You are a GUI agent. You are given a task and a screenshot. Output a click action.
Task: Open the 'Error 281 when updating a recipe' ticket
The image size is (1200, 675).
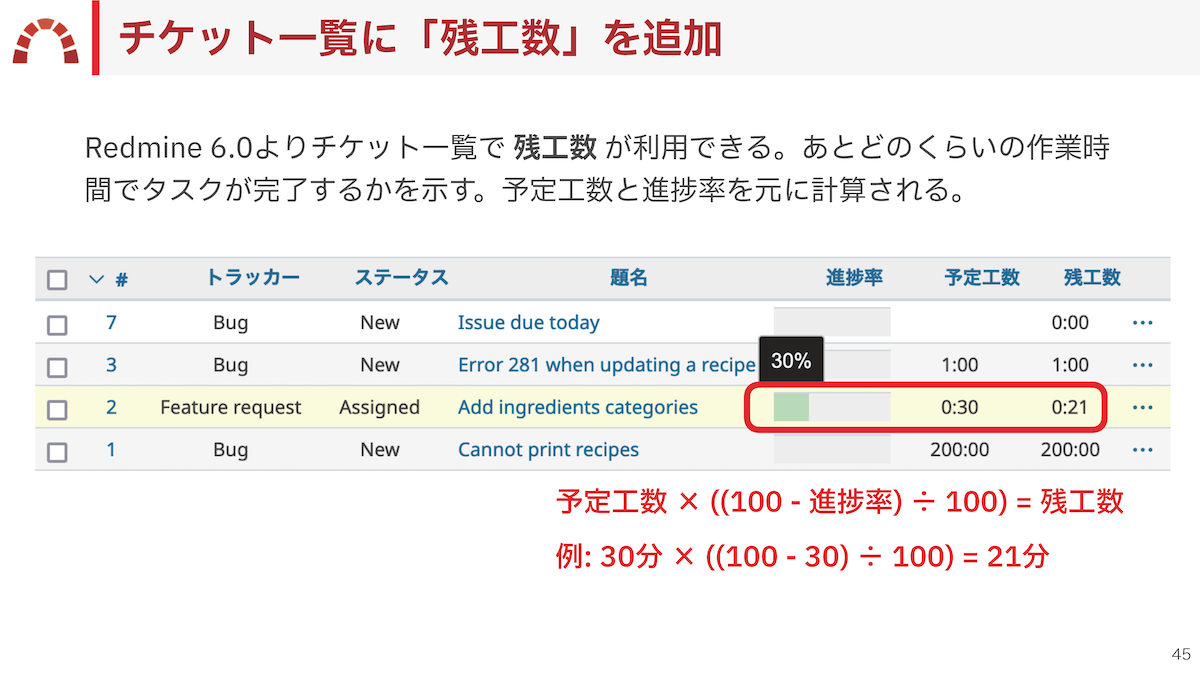[604, 364]
